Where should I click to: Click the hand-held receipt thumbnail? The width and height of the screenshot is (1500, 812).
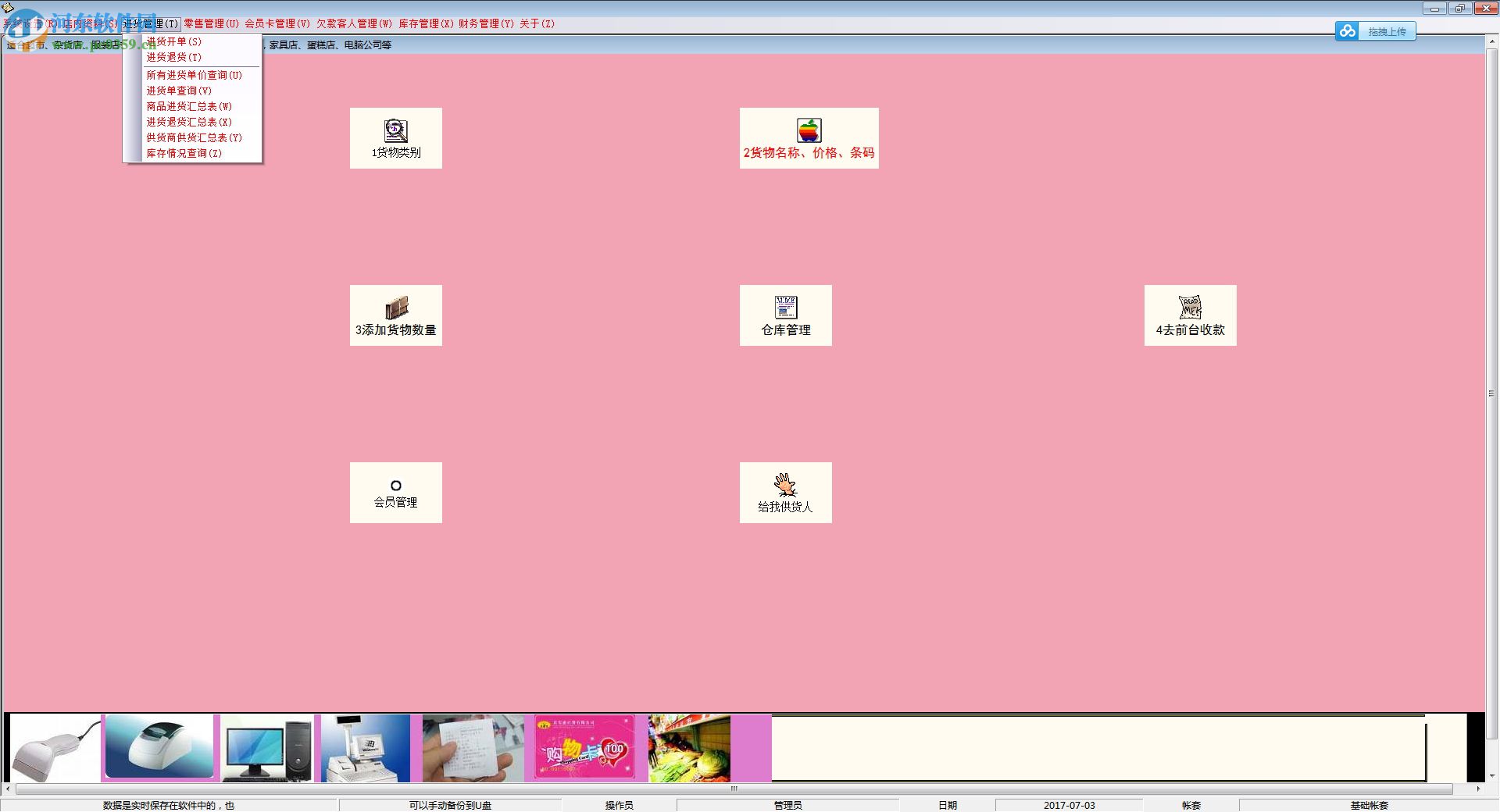(473, 748)
